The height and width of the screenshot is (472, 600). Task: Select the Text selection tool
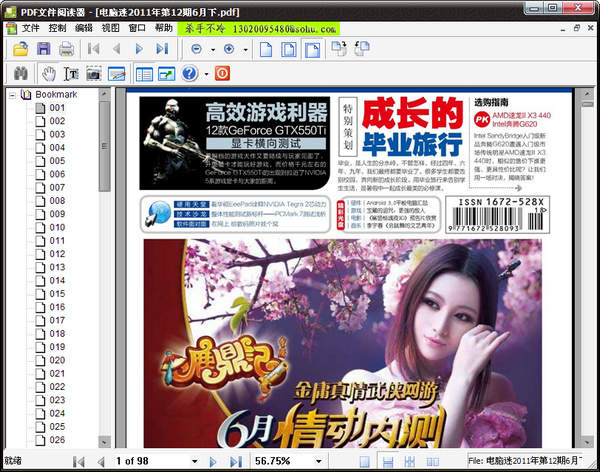coord(71,74)
